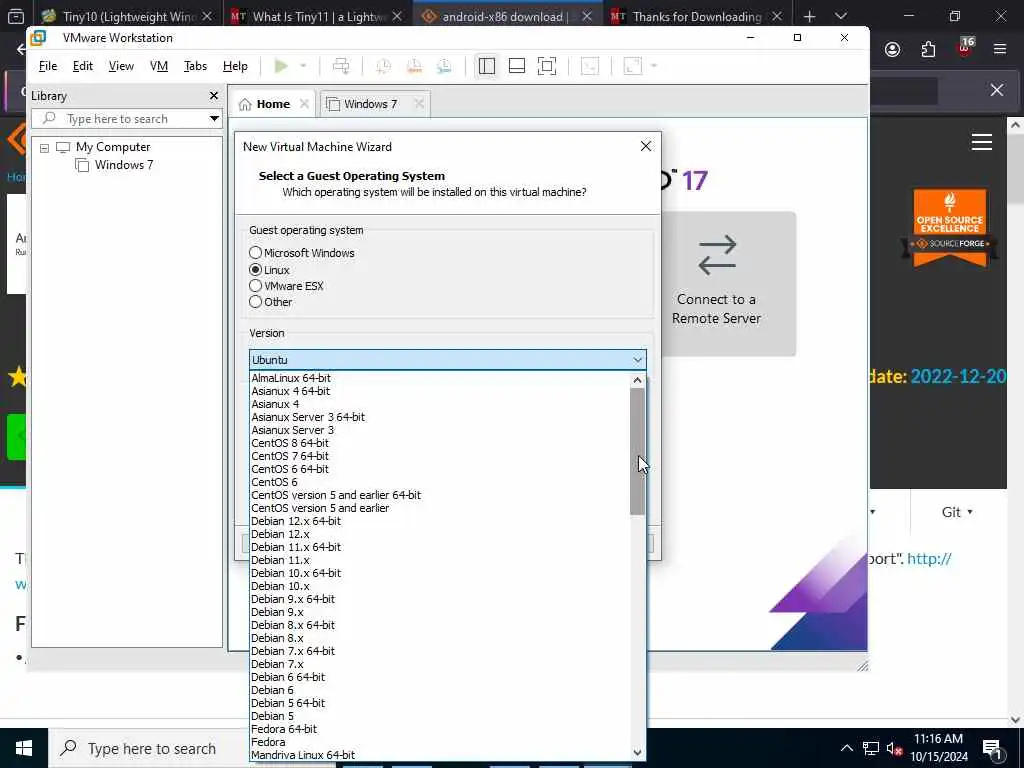Open the stretch options dropdown arrow
1024x768 pixels.
654,66
